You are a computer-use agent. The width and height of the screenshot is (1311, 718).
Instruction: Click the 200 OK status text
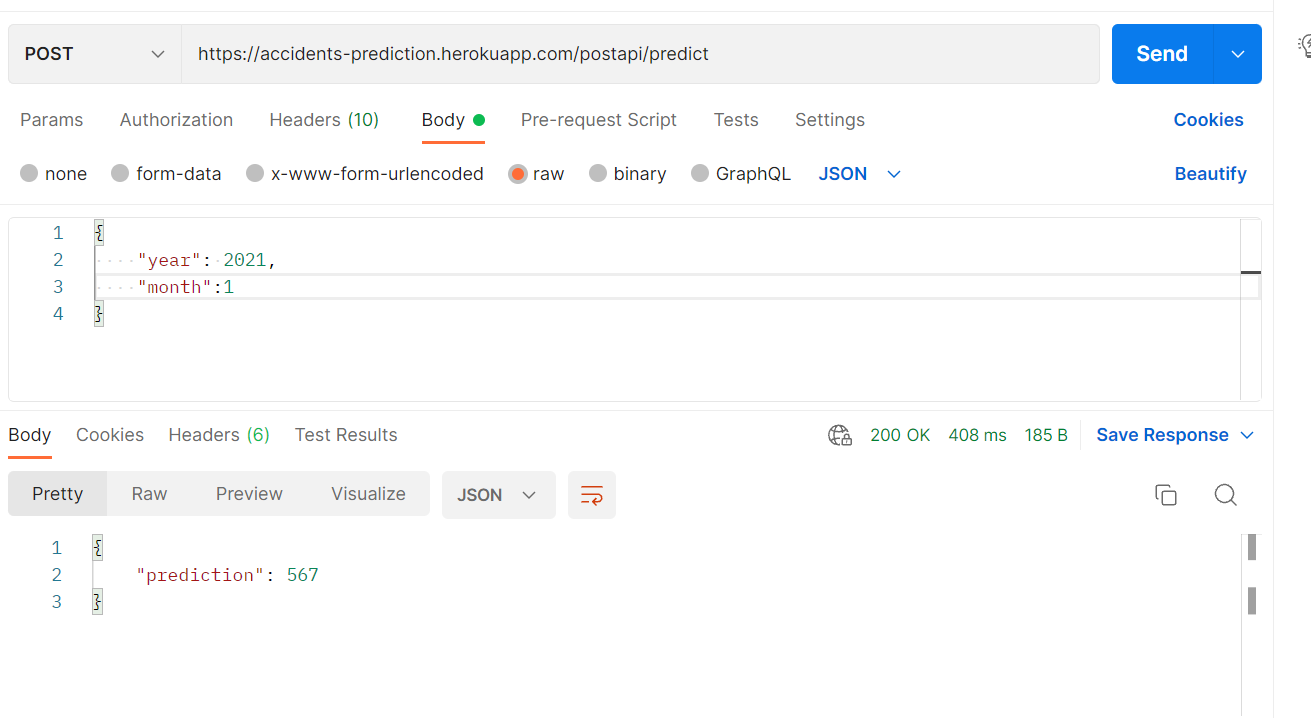[900, 435]
